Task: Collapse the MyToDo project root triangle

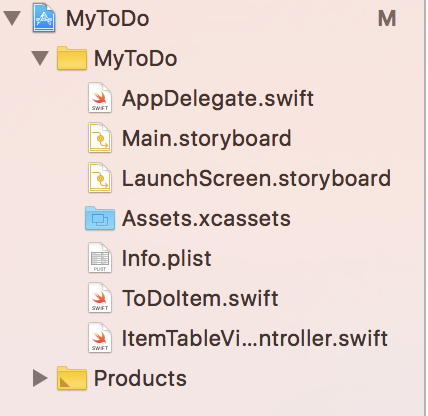Action: (x=12, y=18)
